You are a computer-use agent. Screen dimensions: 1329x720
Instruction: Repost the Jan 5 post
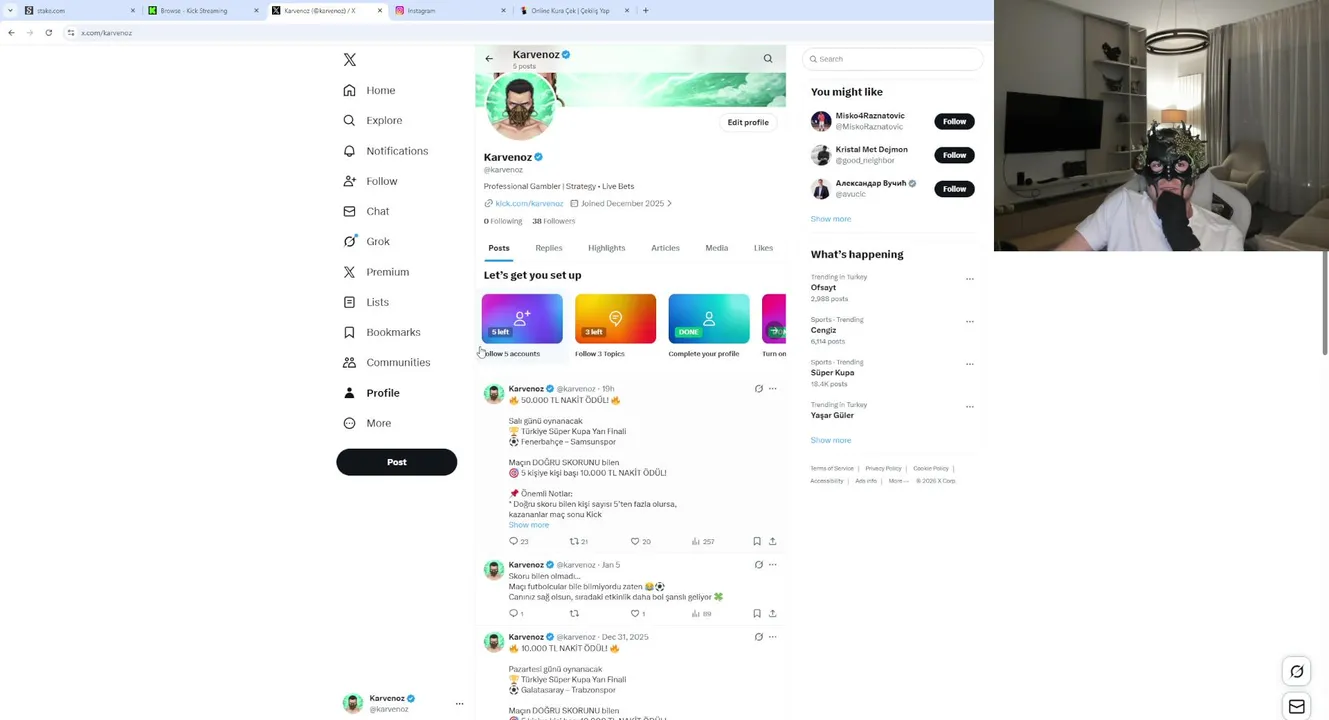point(574,613)
